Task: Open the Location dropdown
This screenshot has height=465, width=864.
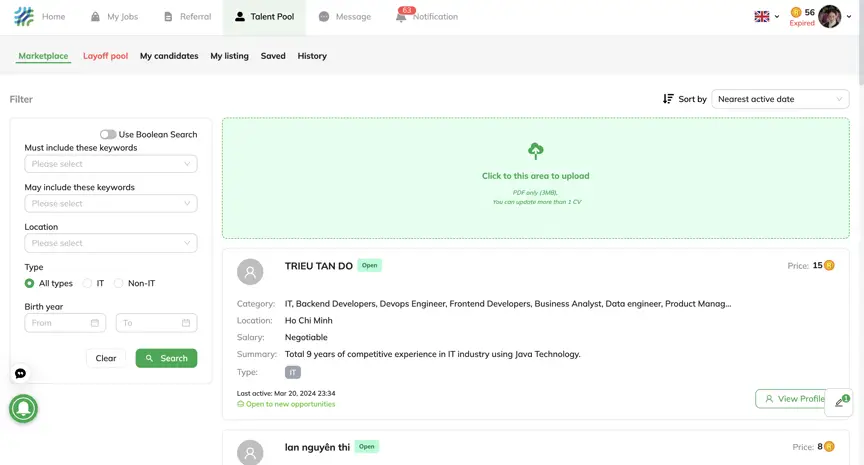Action: (x=111, y=243)
